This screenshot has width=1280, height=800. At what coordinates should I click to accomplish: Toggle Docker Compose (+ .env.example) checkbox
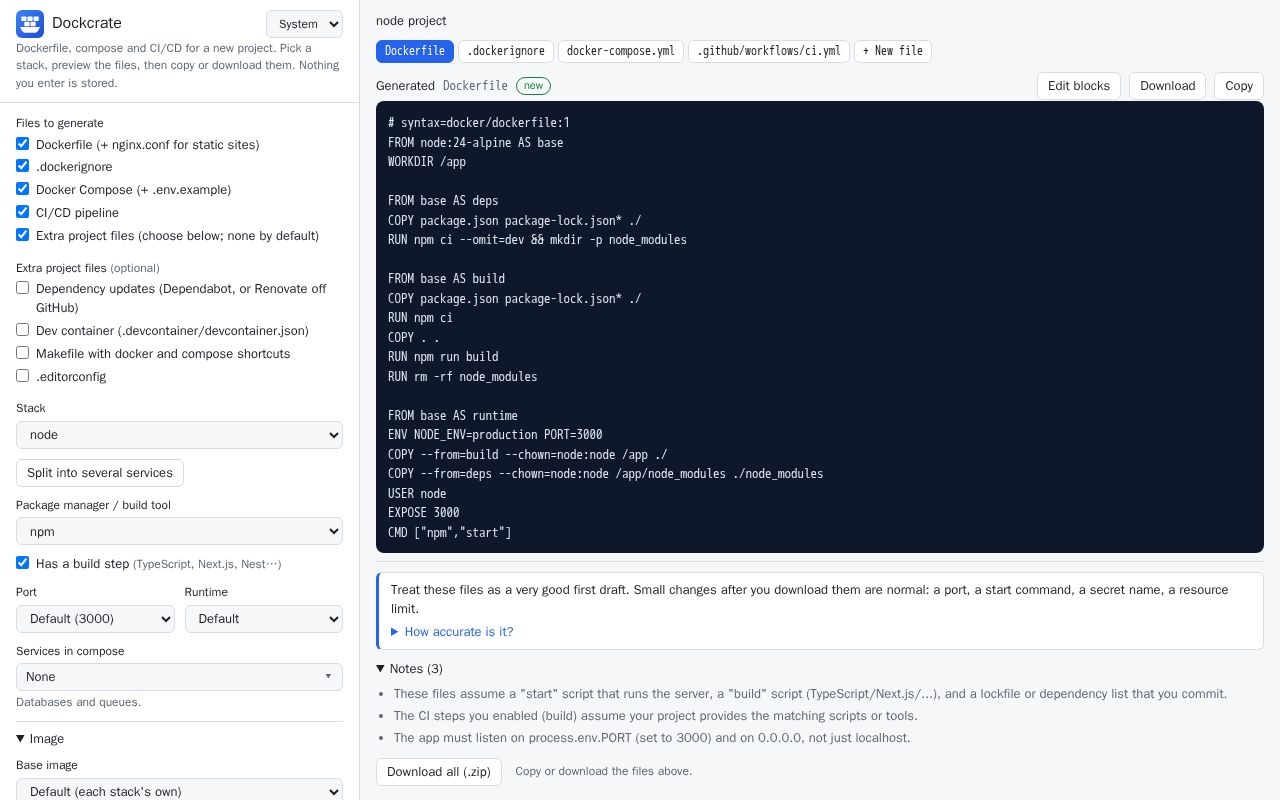point(22,189)
